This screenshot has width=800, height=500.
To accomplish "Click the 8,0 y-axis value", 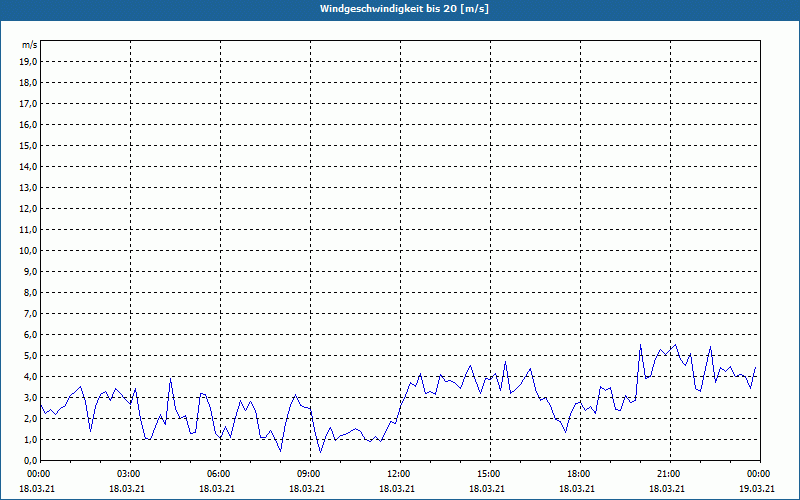I will tap(30, 292).
